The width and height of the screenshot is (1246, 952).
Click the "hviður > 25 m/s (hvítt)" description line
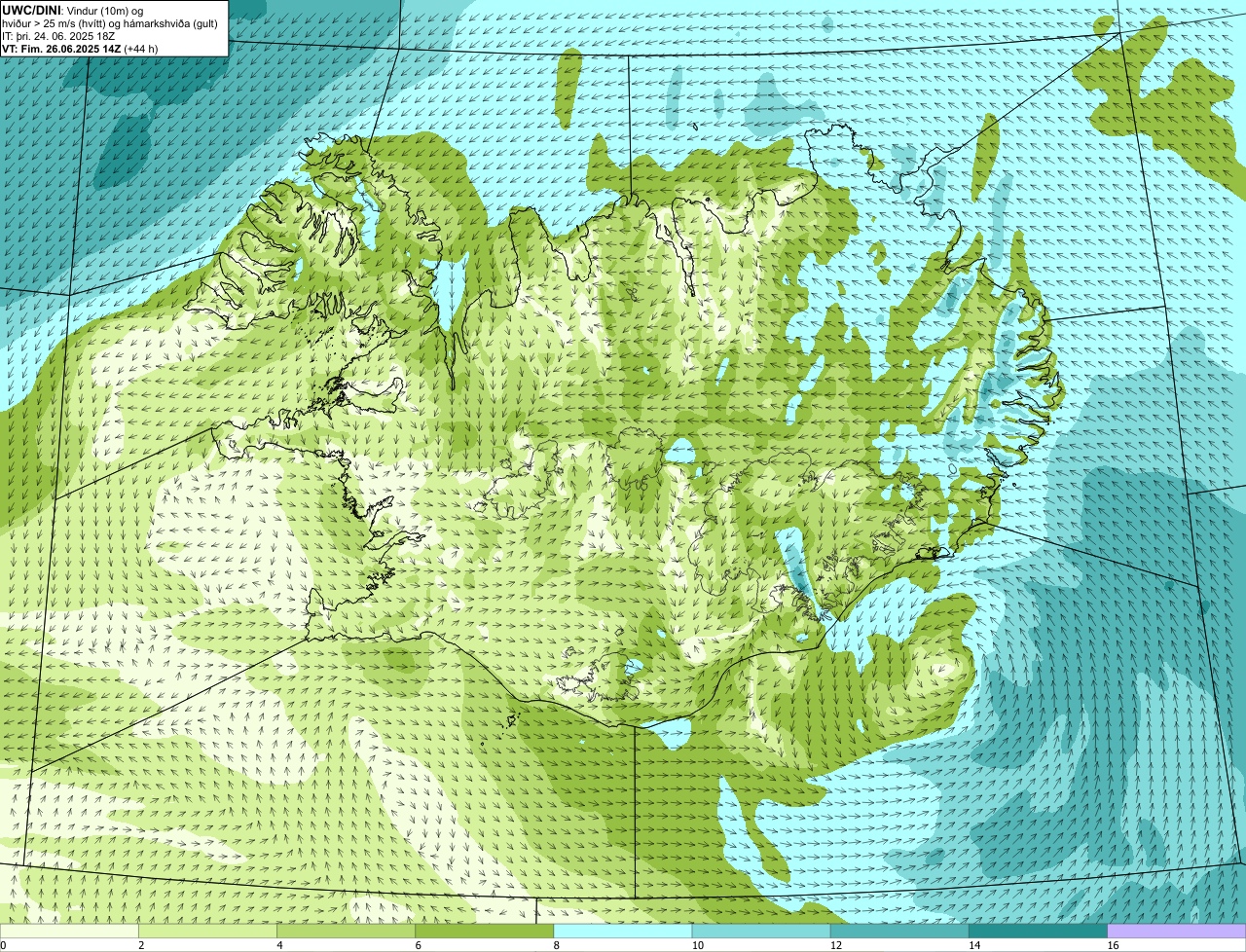109,23
